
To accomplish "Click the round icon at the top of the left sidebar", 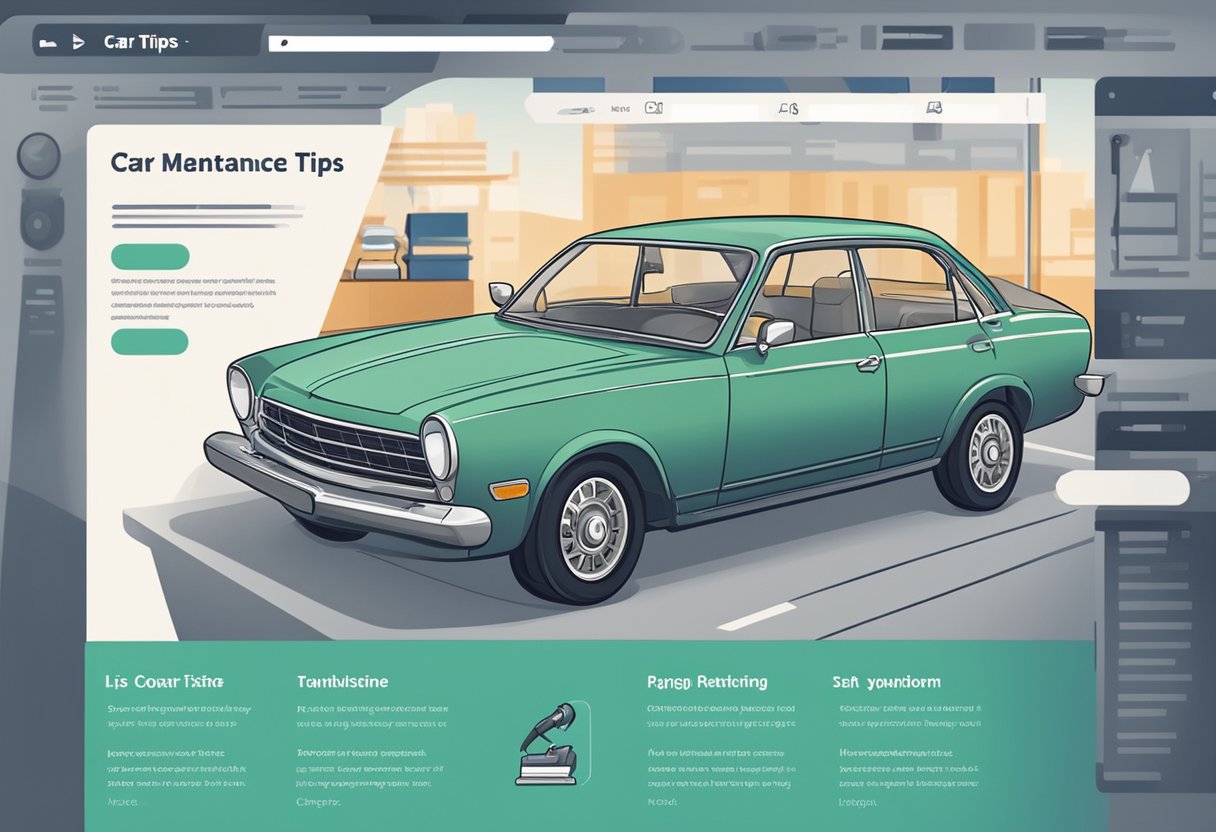I will [38, 156].
